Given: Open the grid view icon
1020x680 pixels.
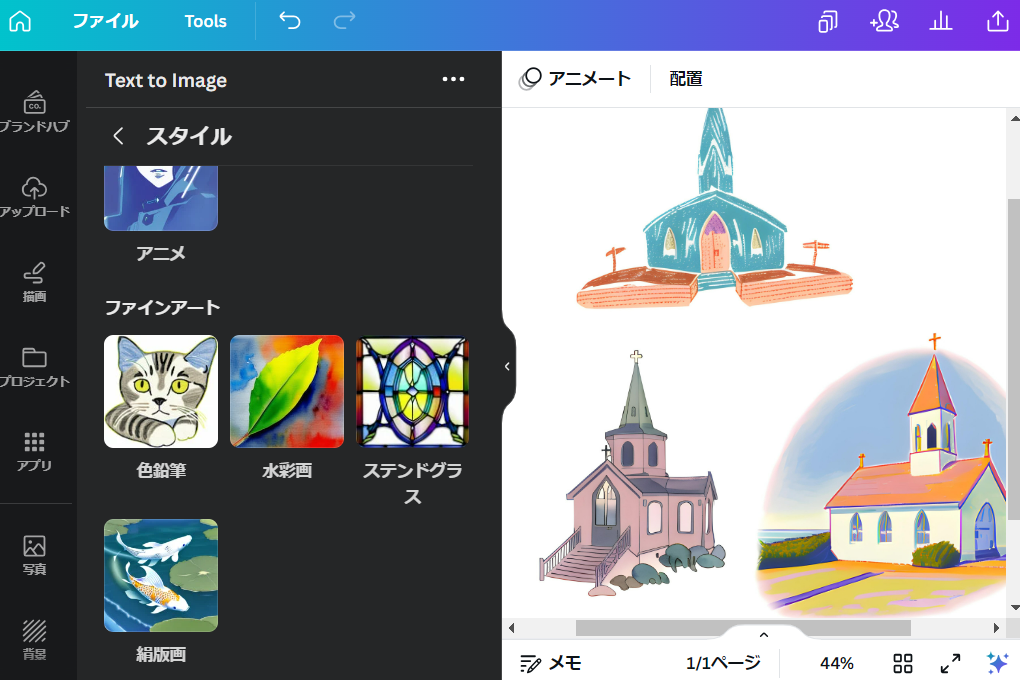Looking at the screenshot, I should click(902, 663).
